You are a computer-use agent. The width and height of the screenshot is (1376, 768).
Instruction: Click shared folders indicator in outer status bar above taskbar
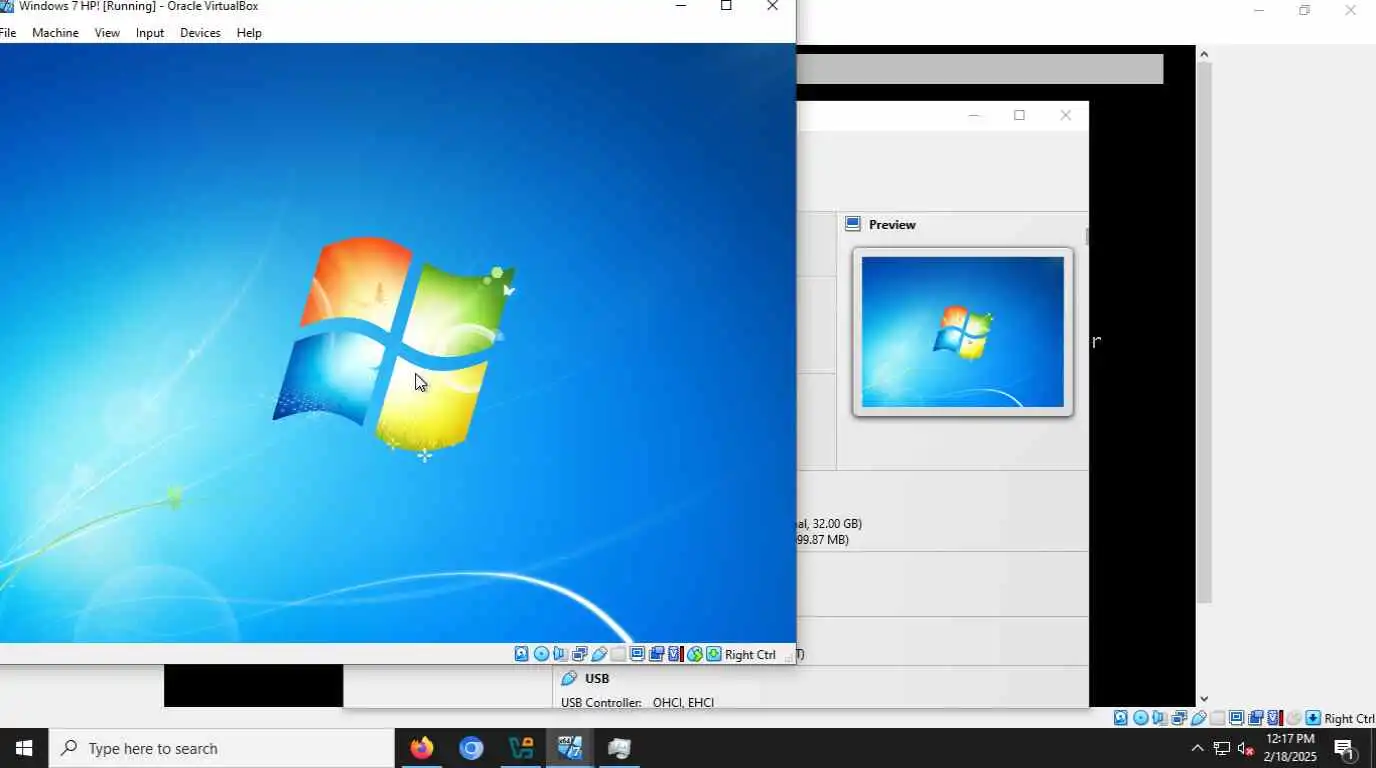coord(1217,718)
